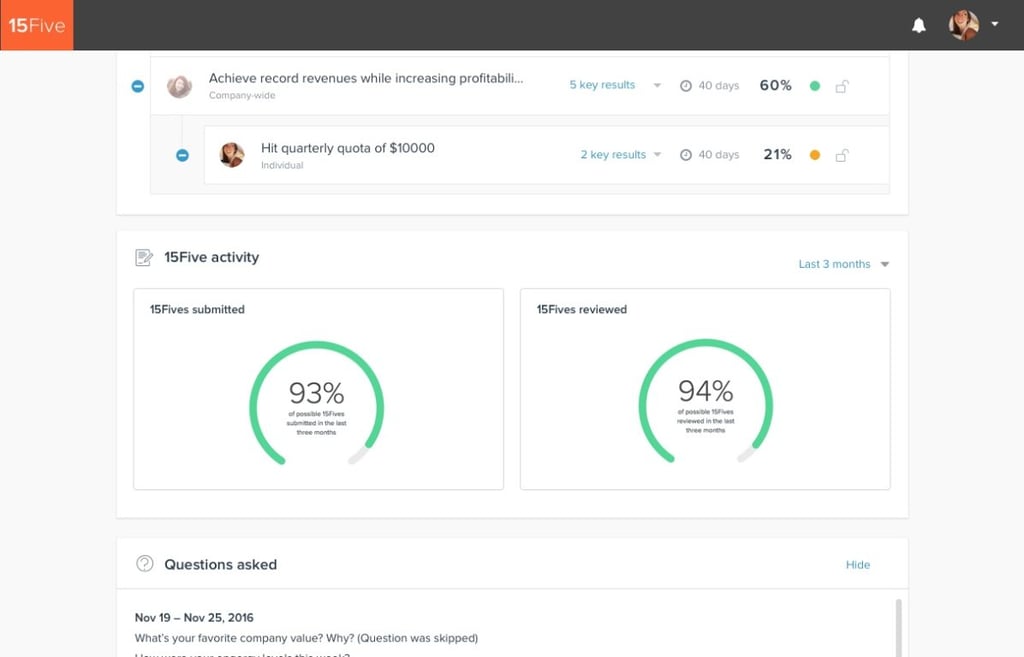Viewport: 1024px width, 657px height.
Task: Open the user account menu arrow
Action: tap(994, 24)
